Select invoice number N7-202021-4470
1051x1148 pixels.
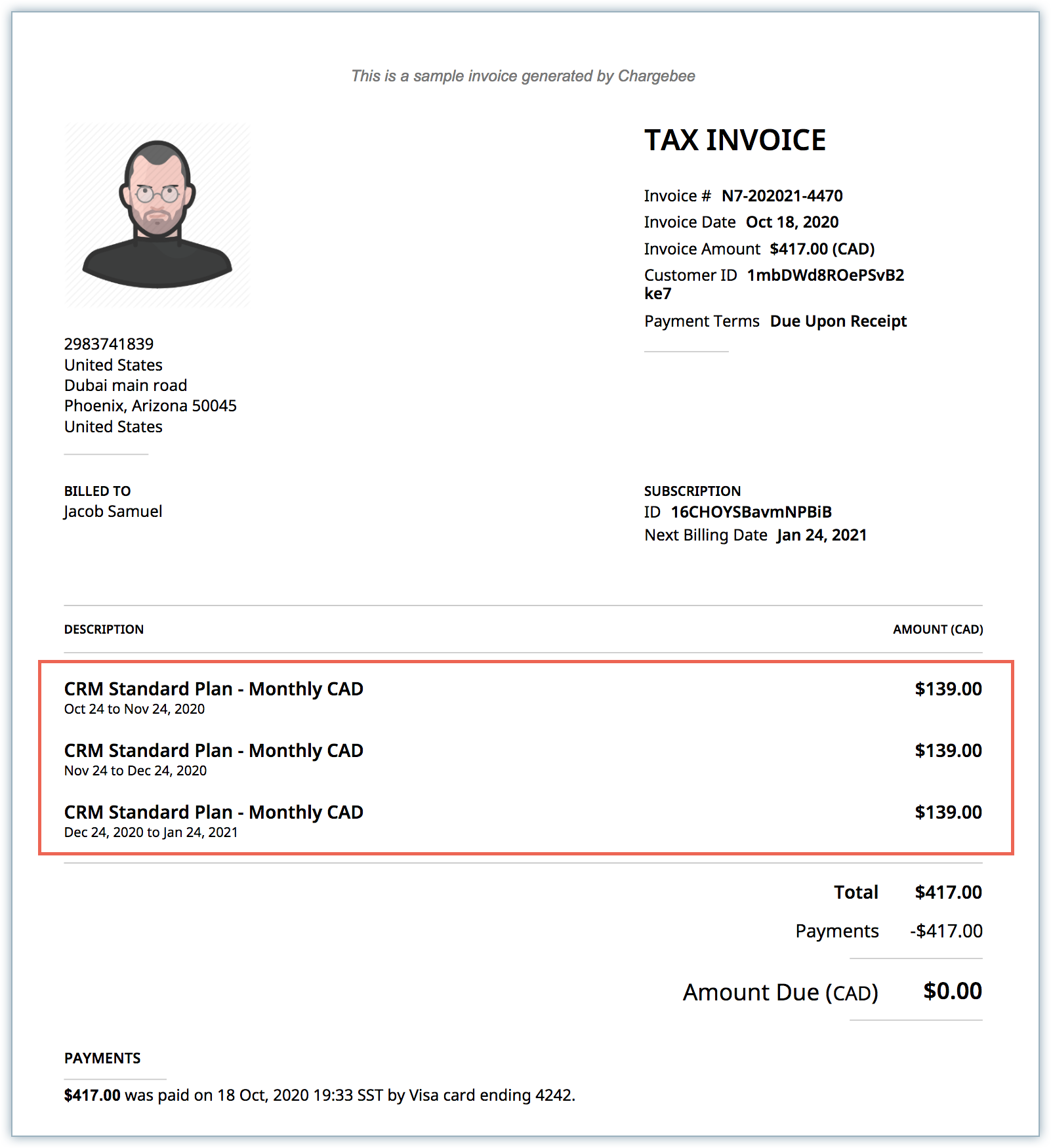pyautogui.click(x=781, y=196)
